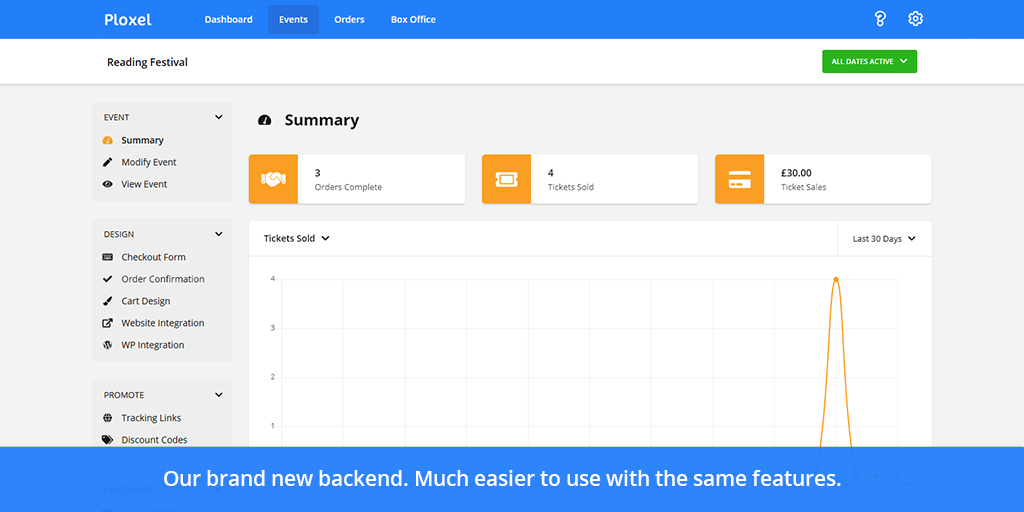Image resolution: width=1024 pixels, height=512 pixels.
Task: Open the Last 30 Days range dropdown
Action: click(x=884, y=239)
